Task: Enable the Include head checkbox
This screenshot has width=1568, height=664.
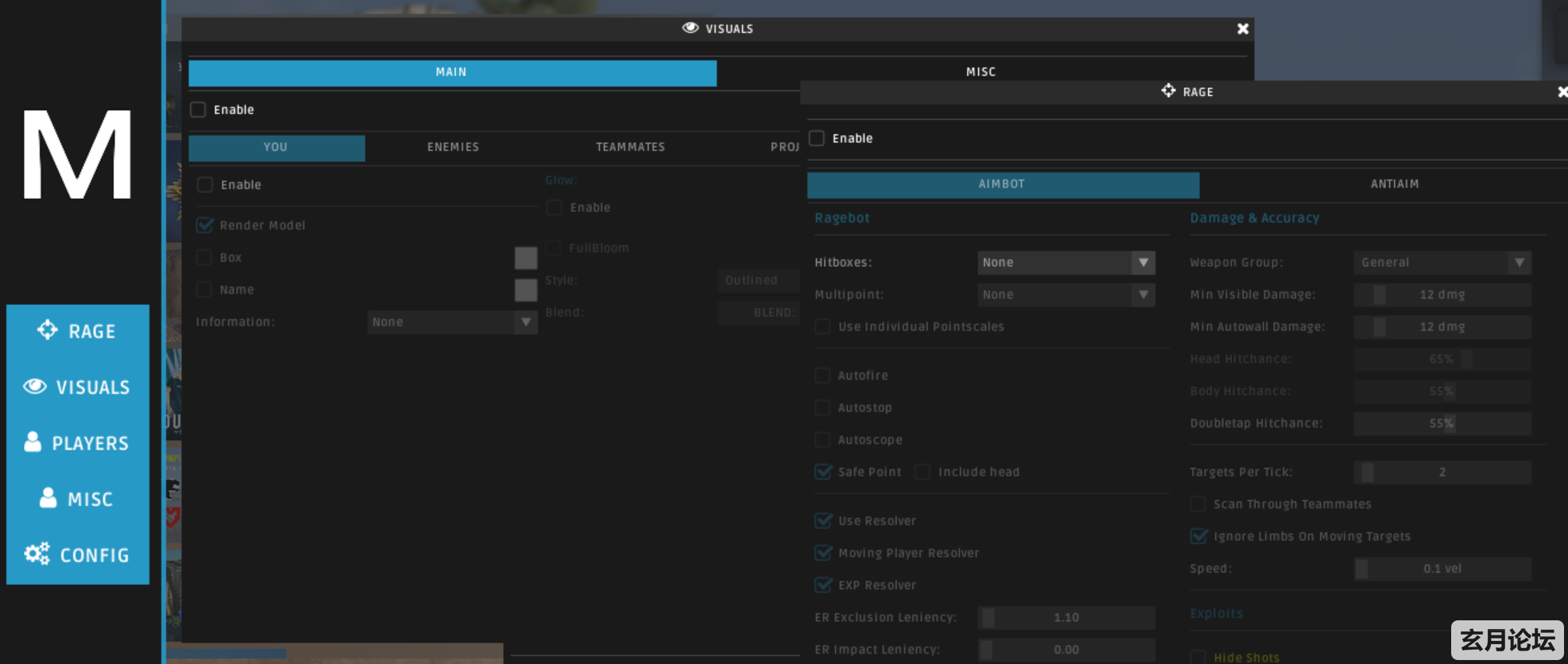Action: click(923, 472)
